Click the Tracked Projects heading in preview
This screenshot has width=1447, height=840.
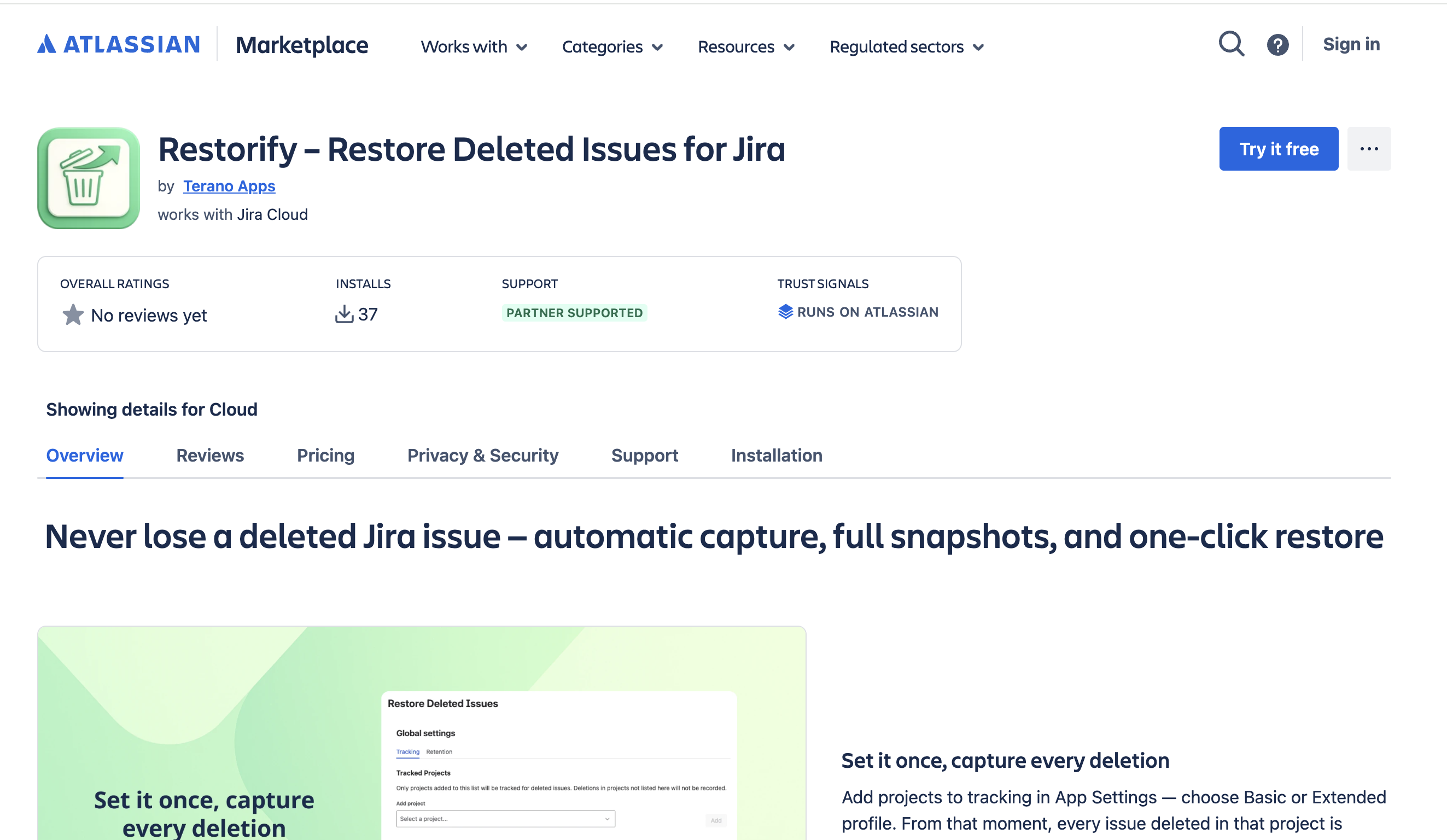click(x=423, y=773)
